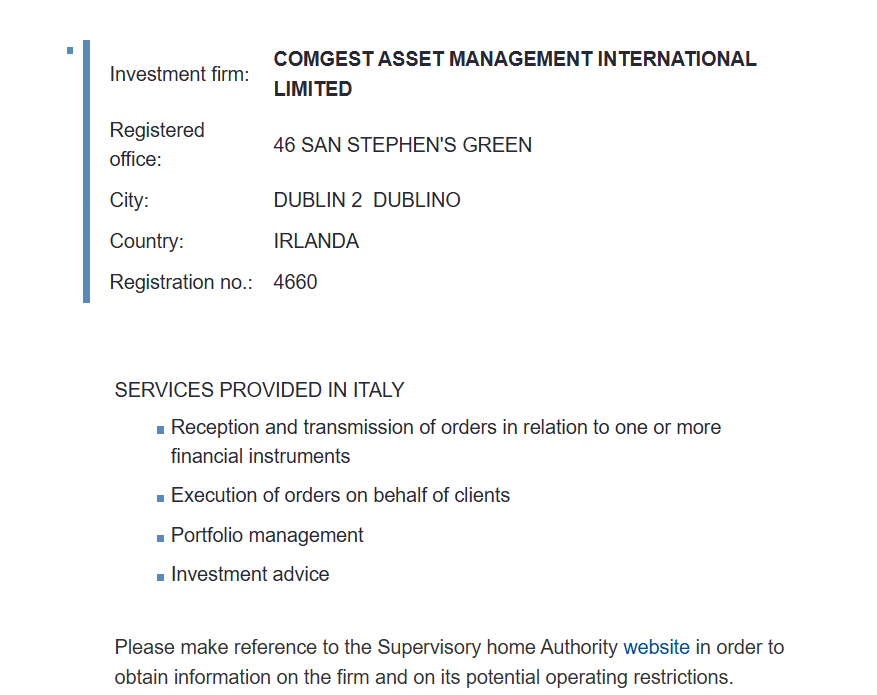Click the "SERVICES PROVIDED IN ITALY" heading

coord(259,390)
